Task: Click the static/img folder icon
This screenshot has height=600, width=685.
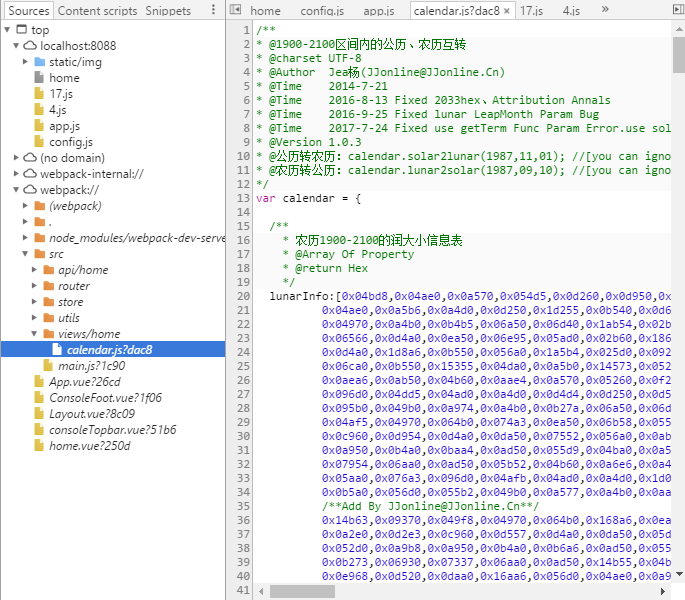Action: coord(39,62)
